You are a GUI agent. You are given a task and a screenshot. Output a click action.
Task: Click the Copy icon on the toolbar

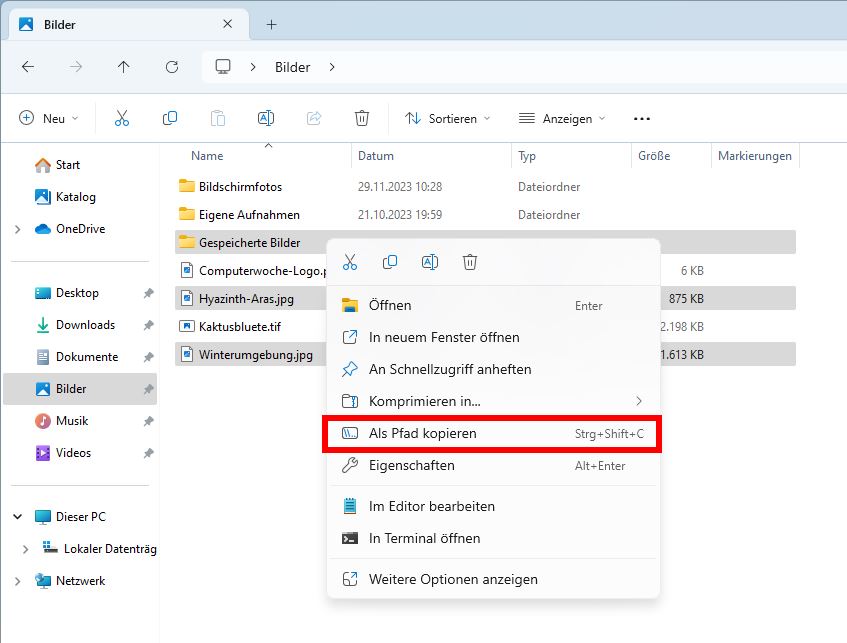click(x=170, y=117)
